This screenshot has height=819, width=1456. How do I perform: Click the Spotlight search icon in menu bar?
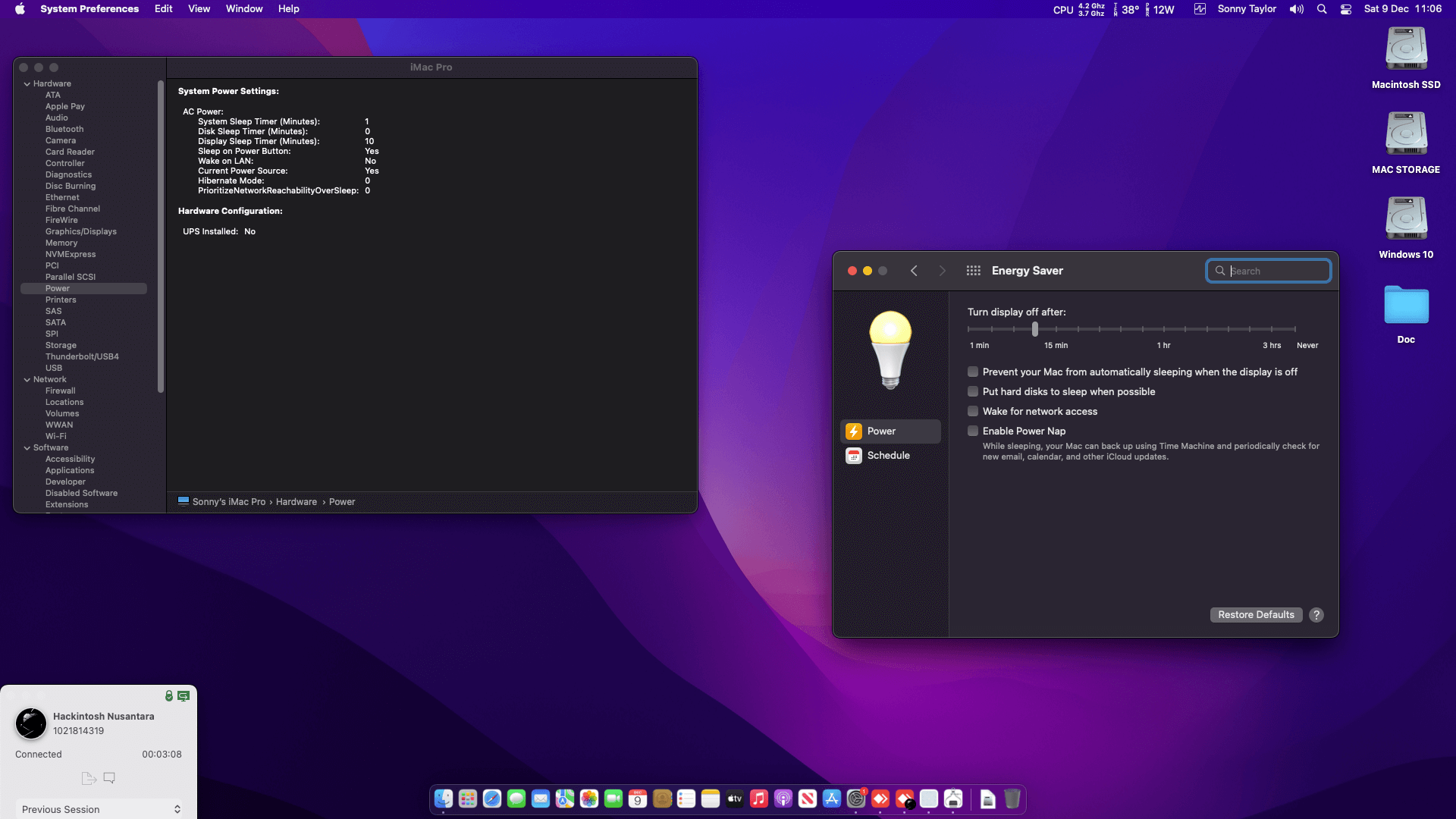(1322, 9)
